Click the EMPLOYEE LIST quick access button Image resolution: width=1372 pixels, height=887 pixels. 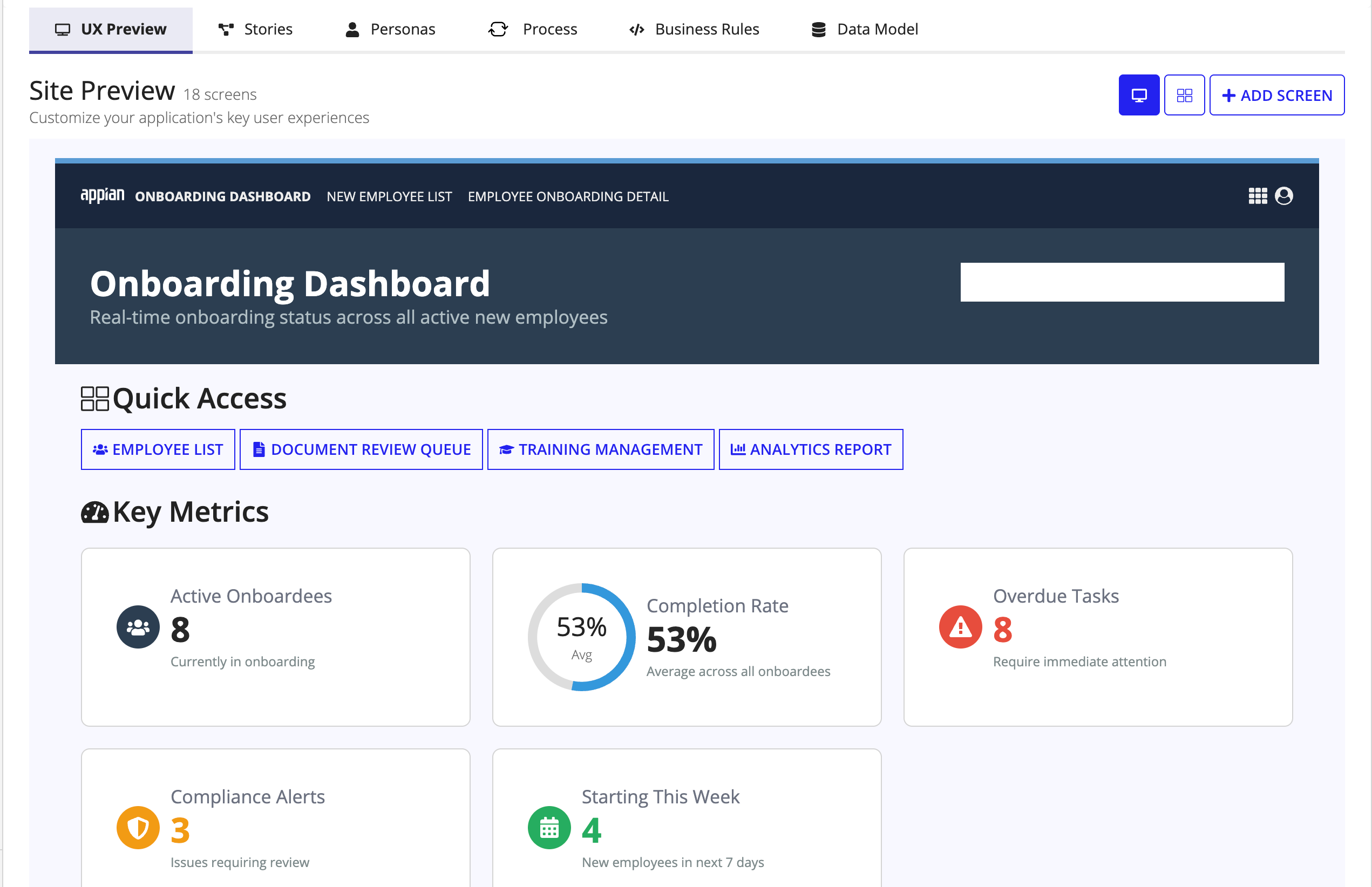click(x=158, y=449)
